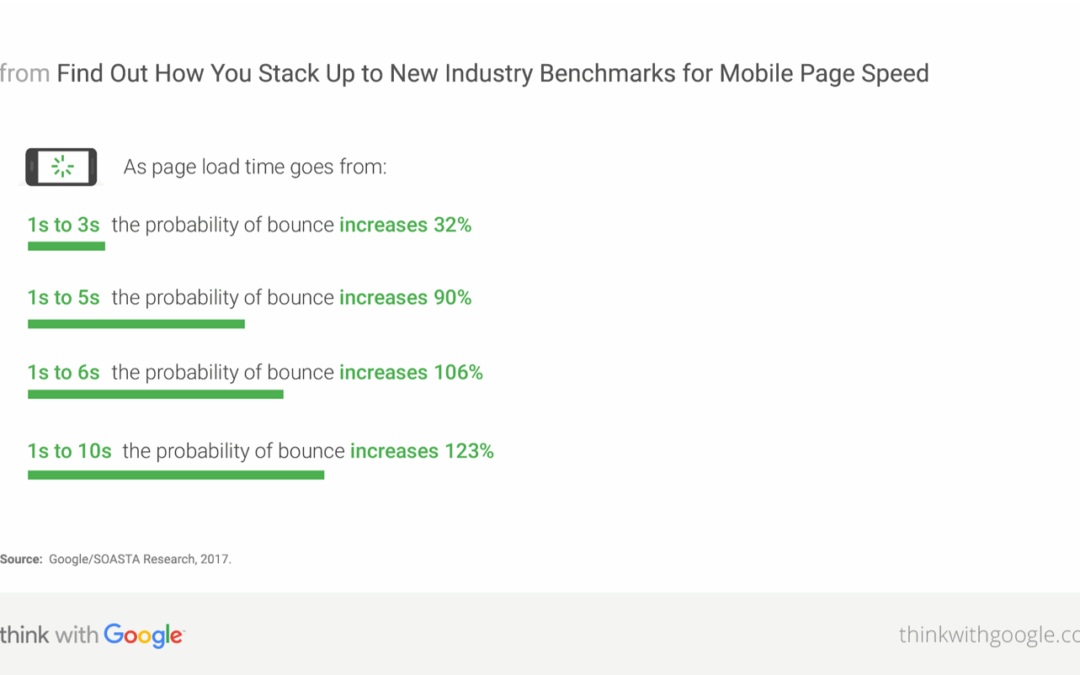The width and height of the screenshot is (1080, 675).
Task: Click the Google/SOASTA Research source citation
Action: 140,559
